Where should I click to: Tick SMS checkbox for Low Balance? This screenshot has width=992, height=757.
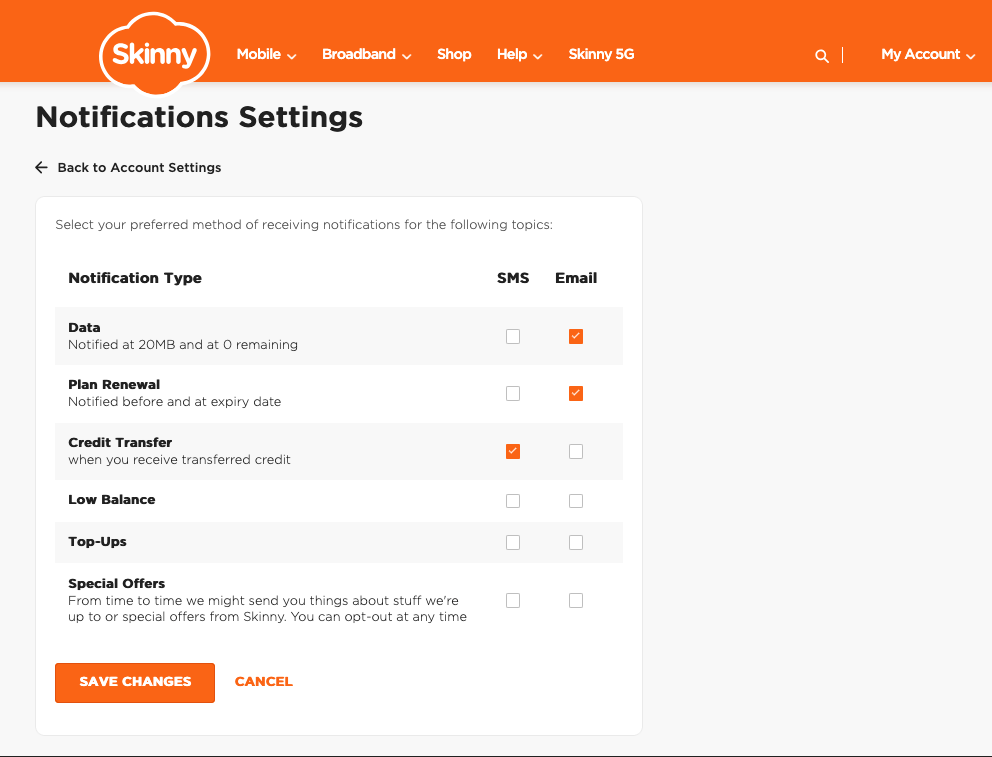[x=513, y=501]
